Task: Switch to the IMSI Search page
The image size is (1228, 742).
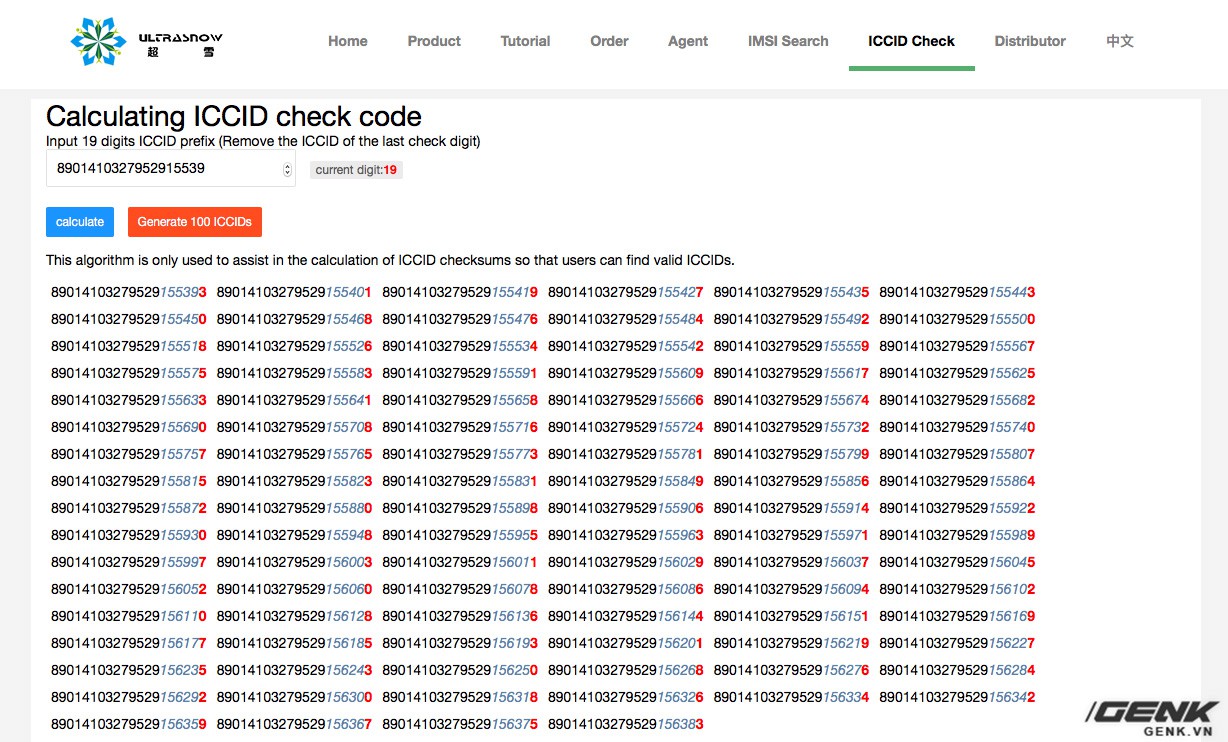Action: click(x=788, y=41)
